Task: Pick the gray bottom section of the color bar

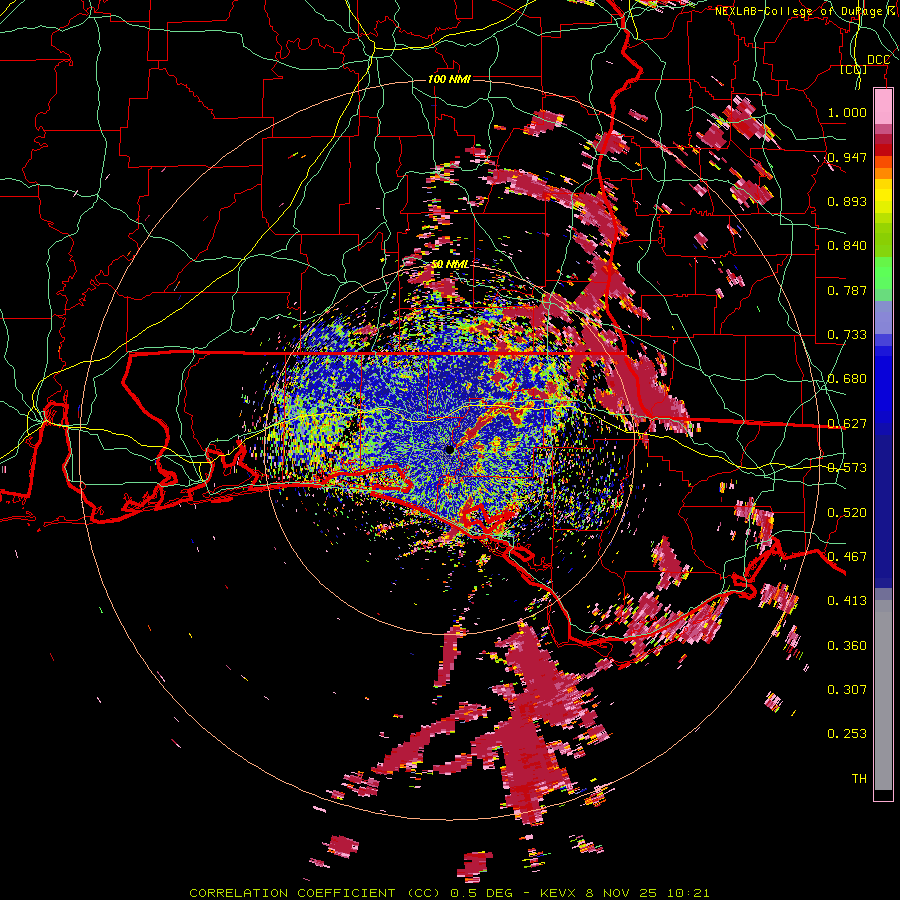Action: click(883, 695)
